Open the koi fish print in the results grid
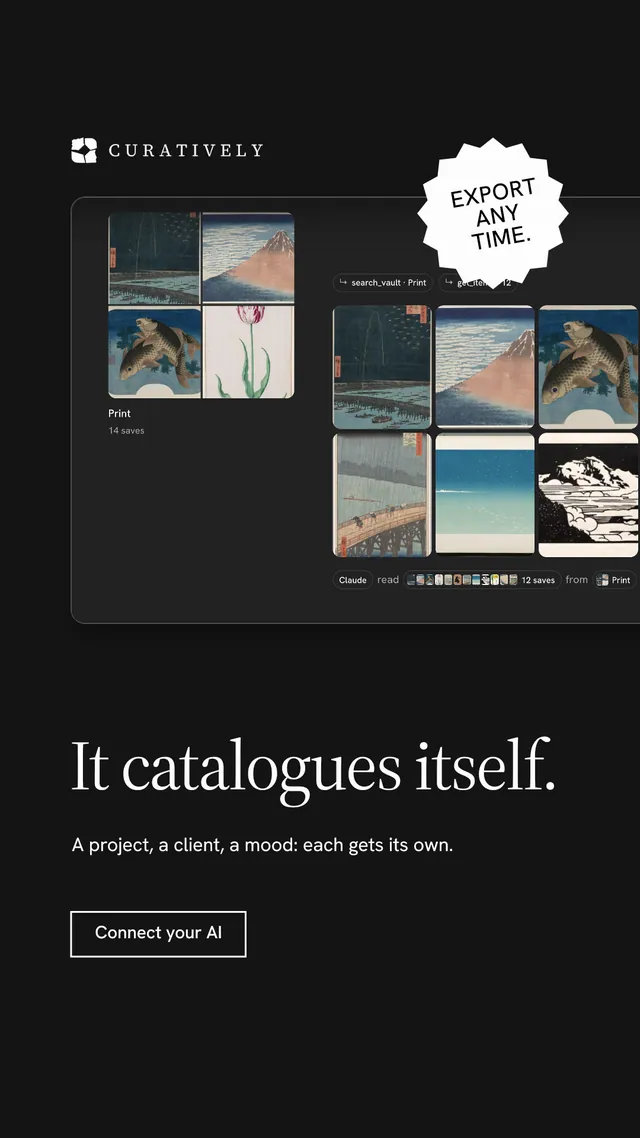The width and height of the screenshot is (640, 1138). tap(588, 367)
